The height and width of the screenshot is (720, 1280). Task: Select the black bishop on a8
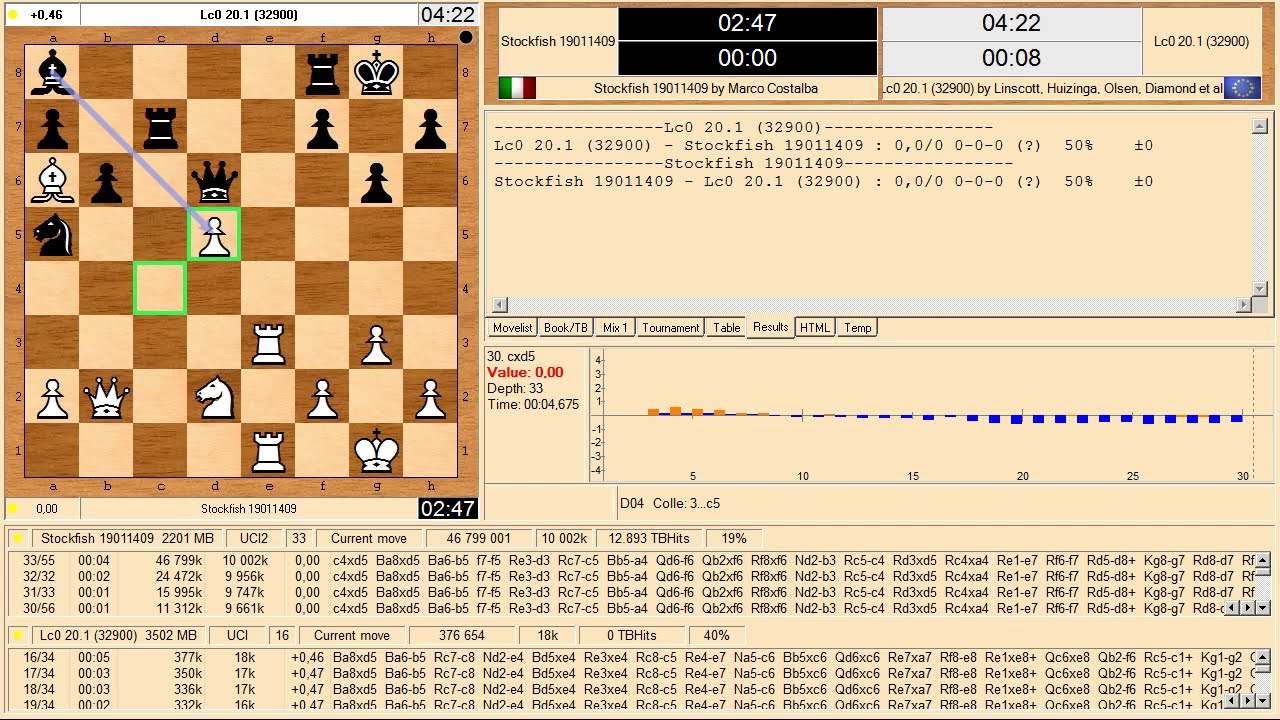[52, 73]
